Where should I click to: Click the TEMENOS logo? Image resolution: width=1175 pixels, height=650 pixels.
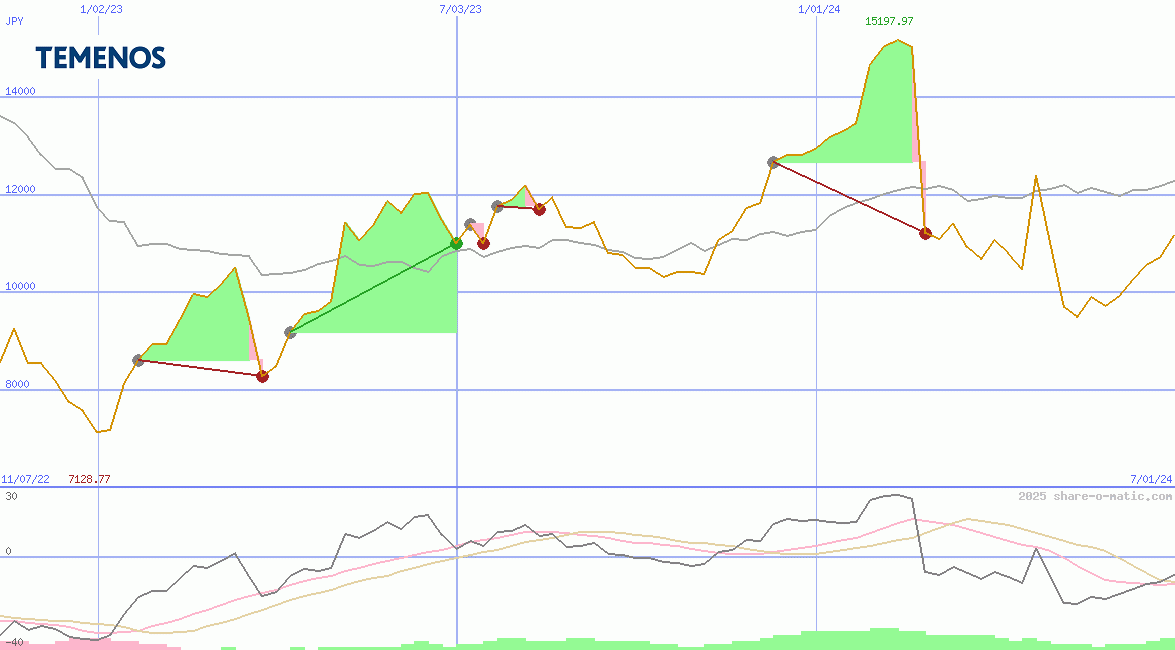[103, 57]
